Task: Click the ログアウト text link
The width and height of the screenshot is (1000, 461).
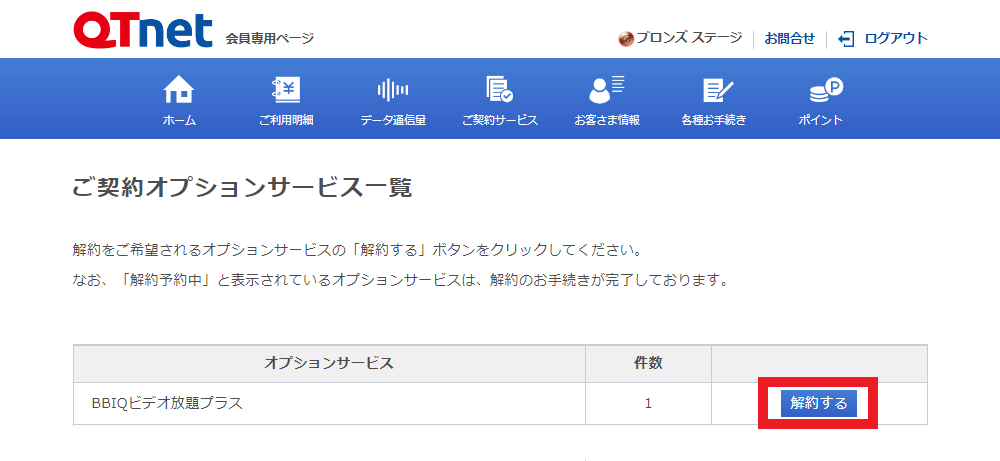Action: pyautogui.click(x=896, y=39)
